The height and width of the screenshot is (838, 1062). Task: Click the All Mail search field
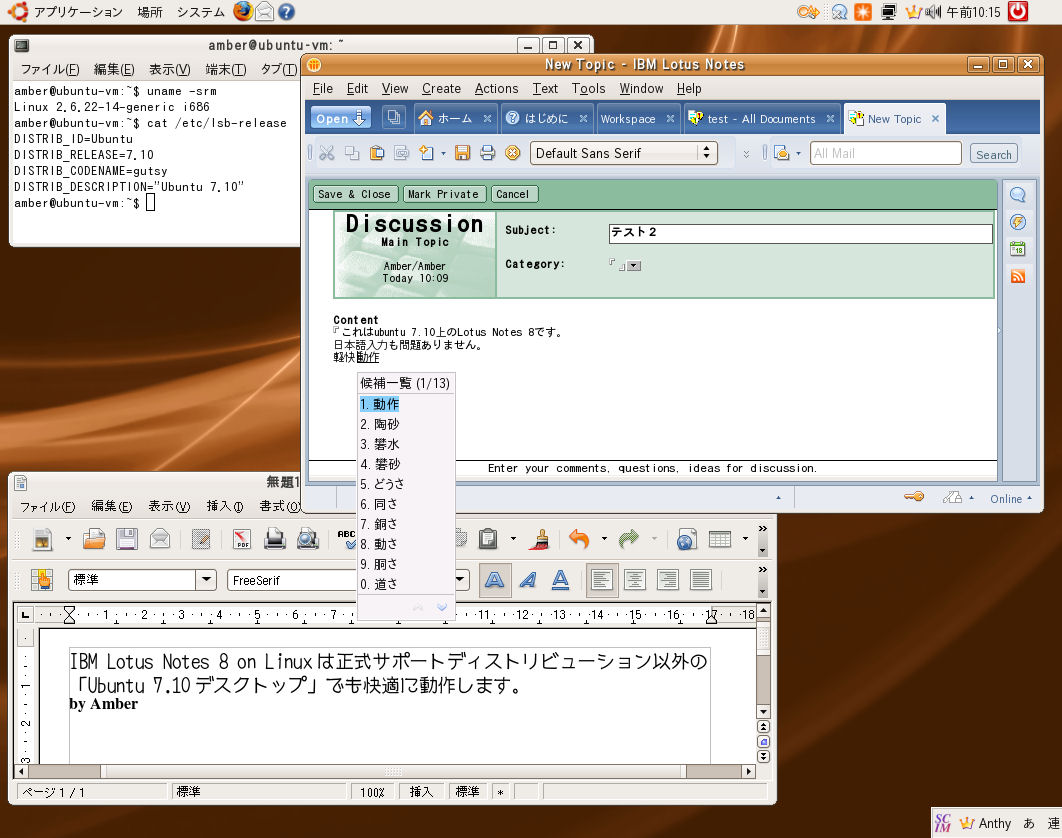[x=885, y=153]
